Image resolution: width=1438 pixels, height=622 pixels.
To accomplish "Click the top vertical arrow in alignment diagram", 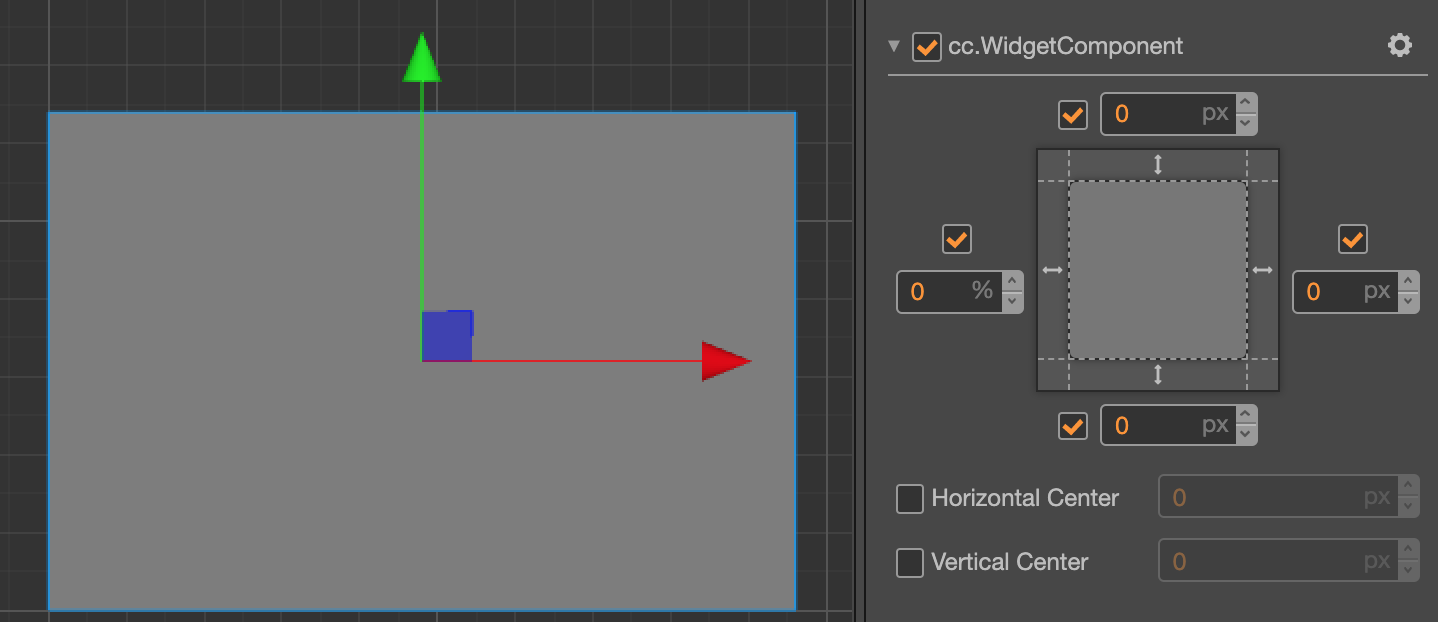I will (x=1158, y=165).
